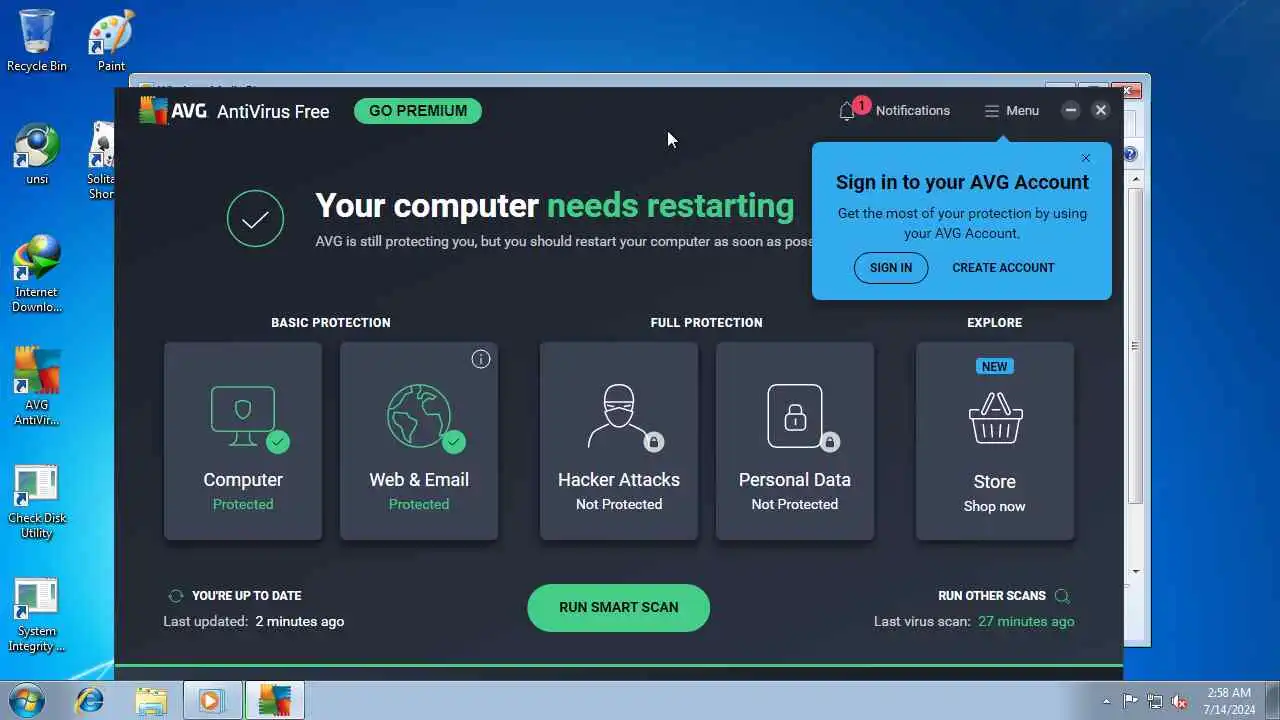The image size is (1280, 720).
Task: Click the RUN OTHER SCANS magnifier icon
Action: click(1062, 596)
